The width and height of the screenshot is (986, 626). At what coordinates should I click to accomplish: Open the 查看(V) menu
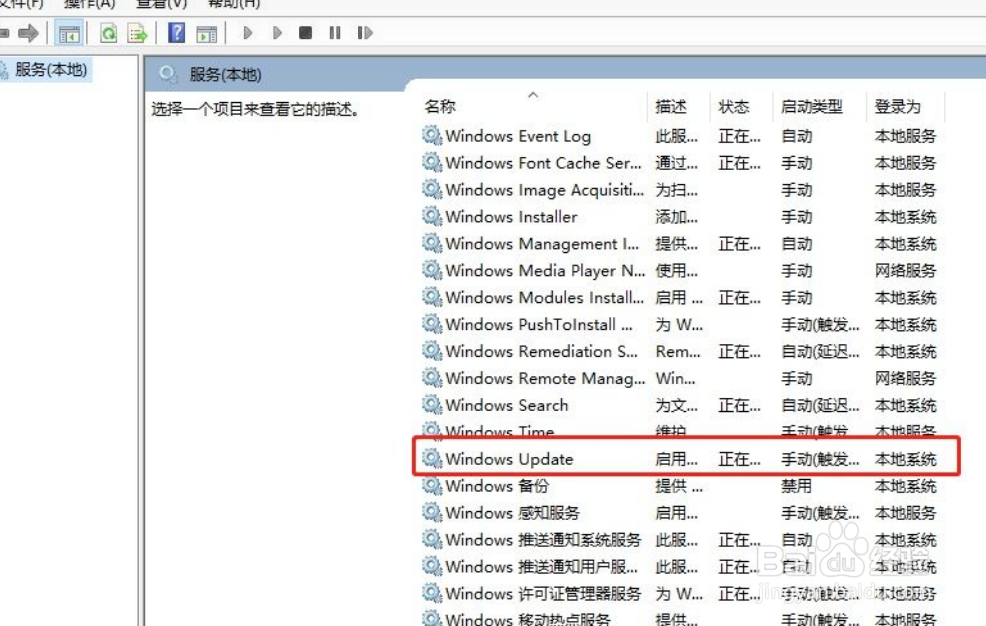point(162,4)
